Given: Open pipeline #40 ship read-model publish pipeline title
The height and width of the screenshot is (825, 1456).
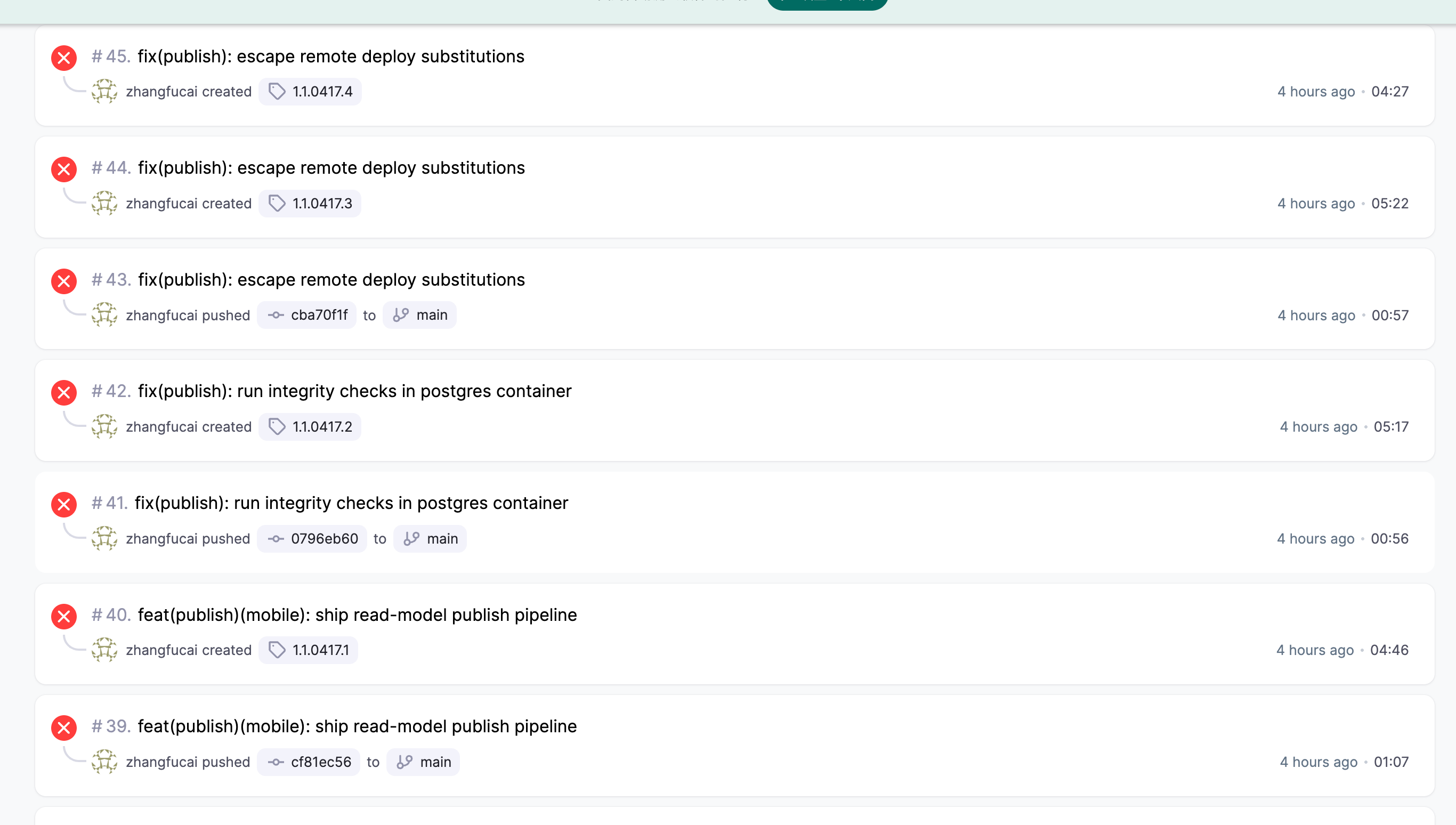Looking at the screenshot, I should point(357,615).
